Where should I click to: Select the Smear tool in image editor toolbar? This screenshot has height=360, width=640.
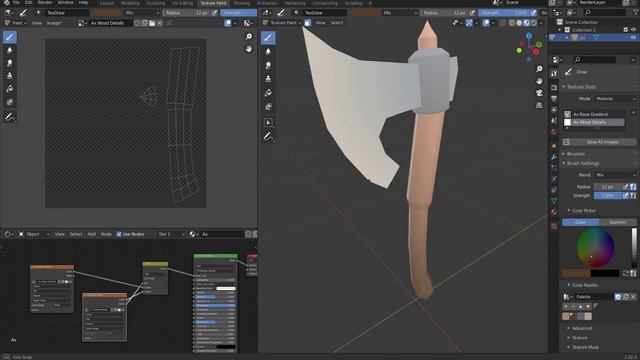[x=10, y=63]
